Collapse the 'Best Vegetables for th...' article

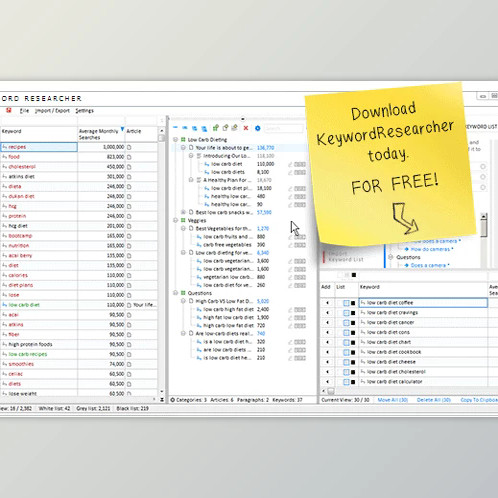pyautogui.click(x=183, y=228)
